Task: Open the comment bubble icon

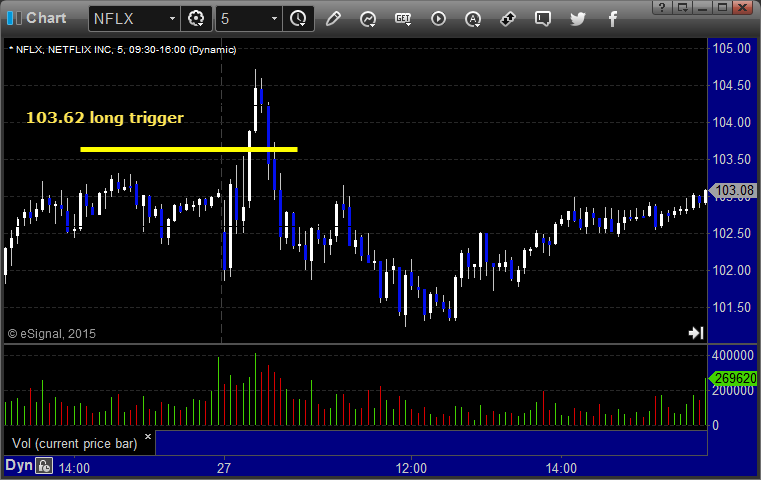Action: 543,19
